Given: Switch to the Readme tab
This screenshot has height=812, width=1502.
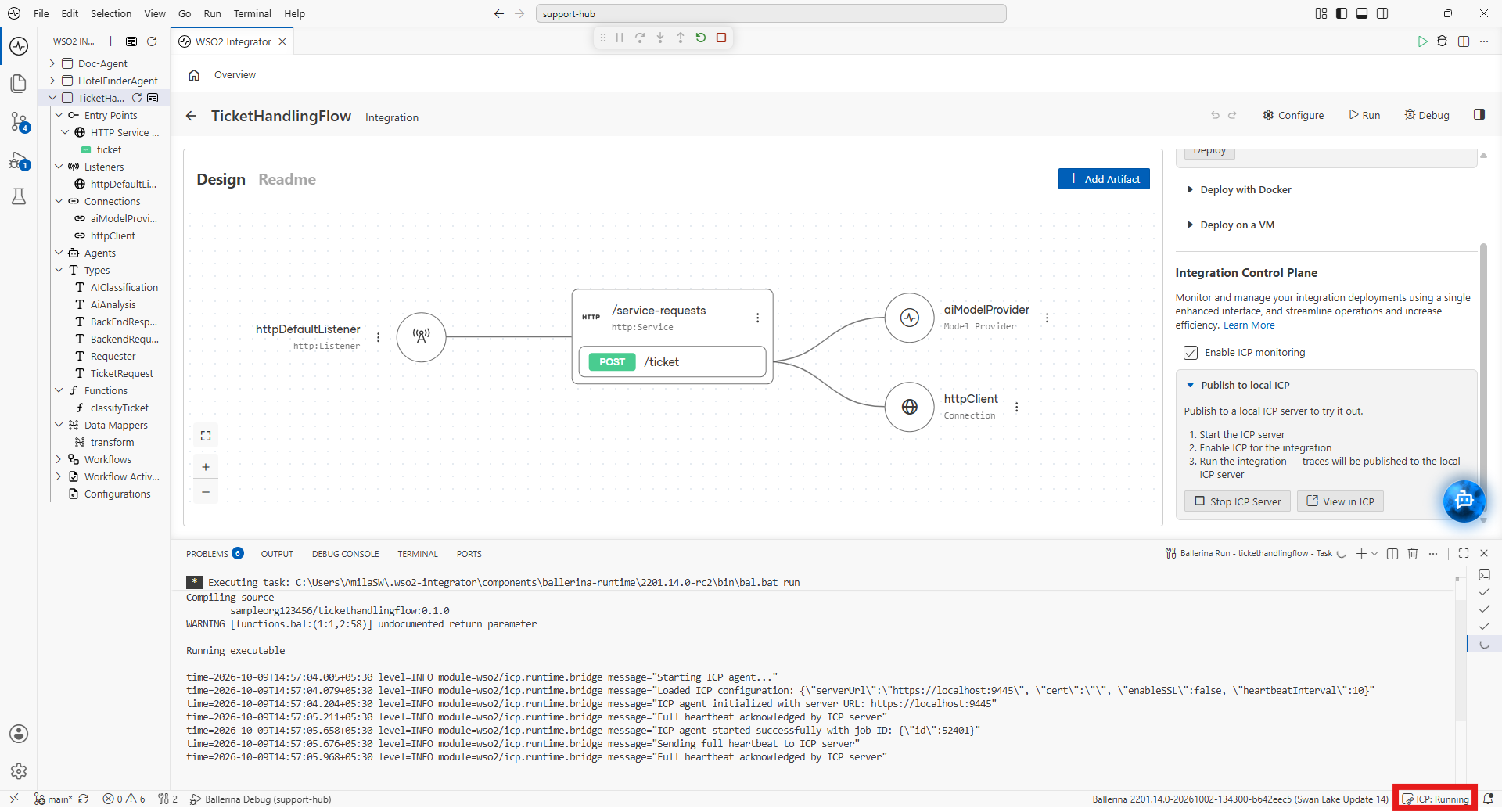Looking at the screenshot, I should click(x=287, y=179).
